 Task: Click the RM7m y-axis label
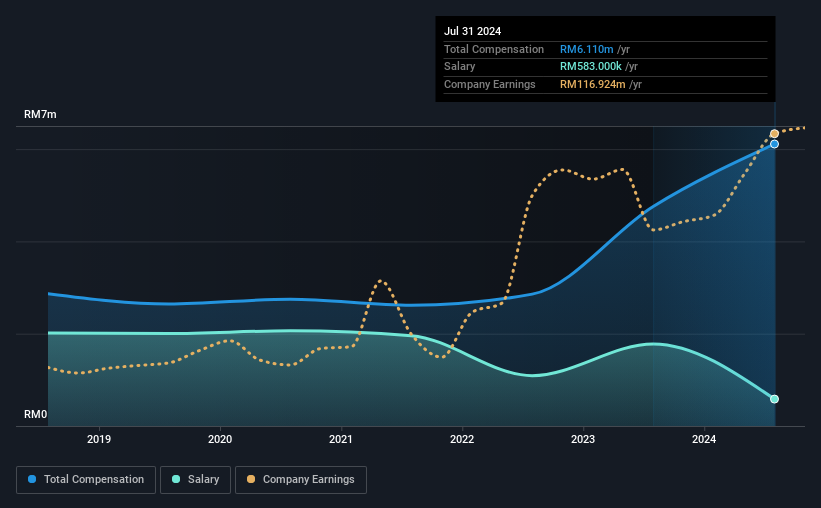coord(40,114)
